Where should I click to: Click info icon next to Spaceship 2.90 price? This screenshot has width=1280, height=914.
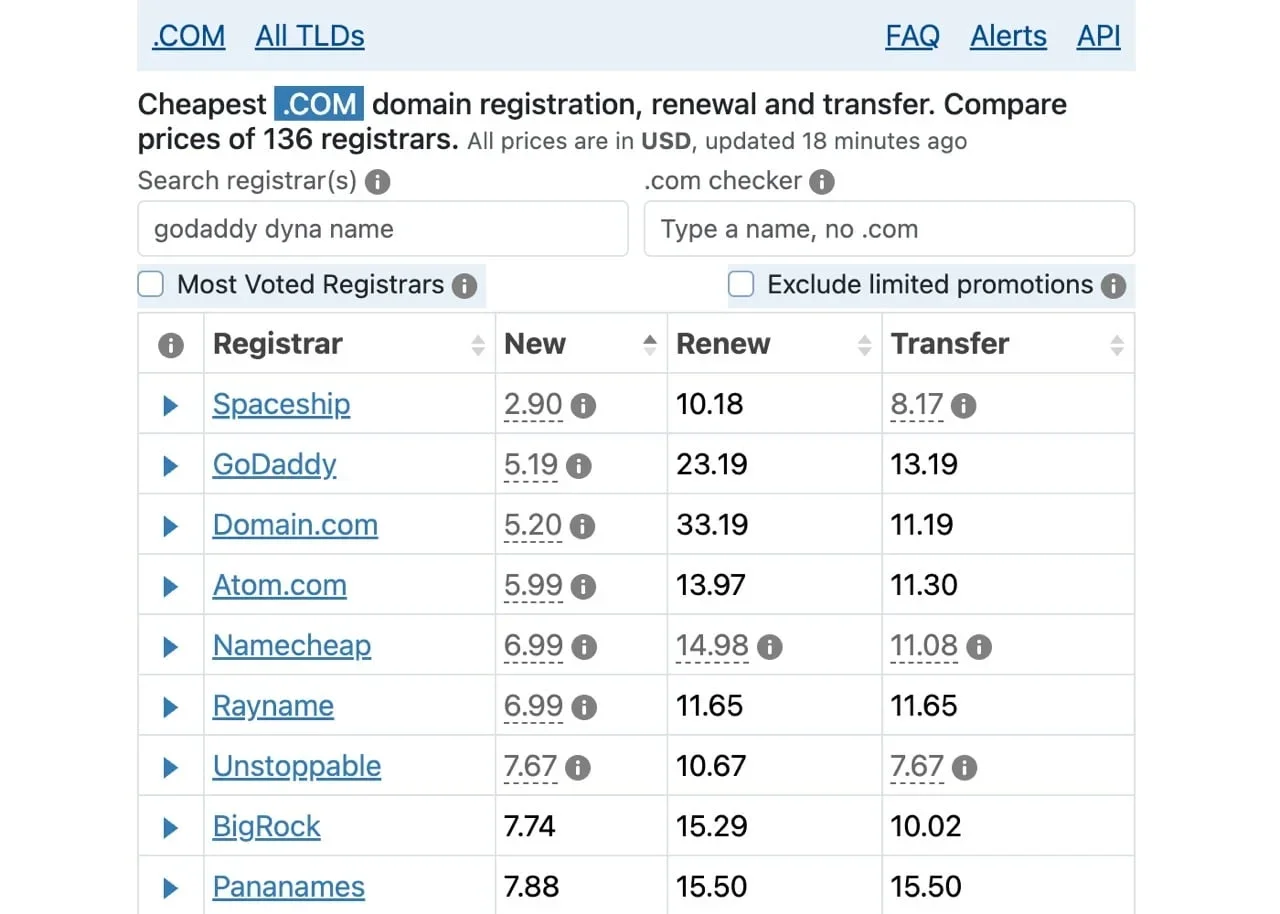(583, 406)
